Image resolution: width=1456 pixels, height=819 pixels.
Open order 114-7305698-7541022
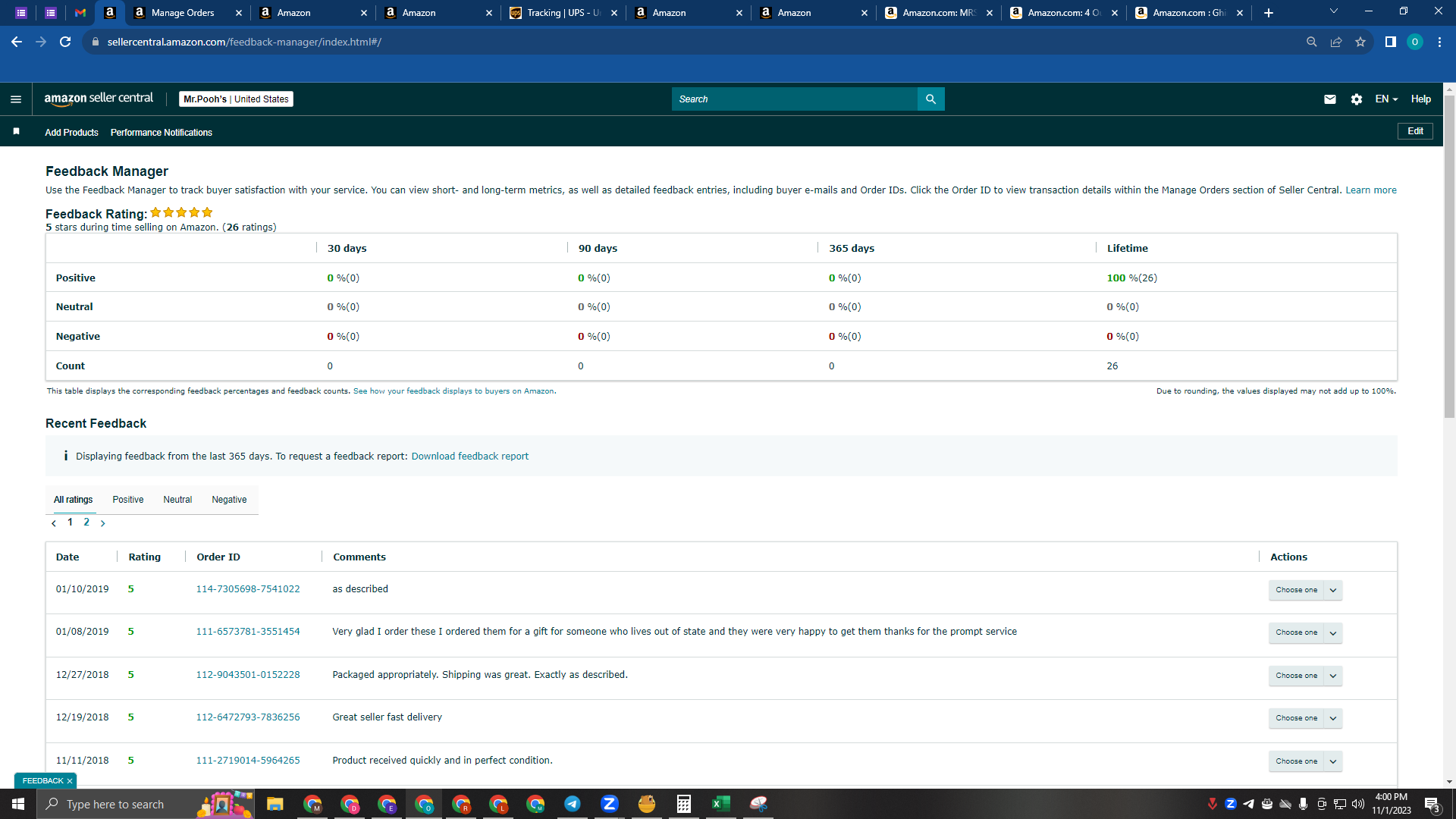[248, 589]
